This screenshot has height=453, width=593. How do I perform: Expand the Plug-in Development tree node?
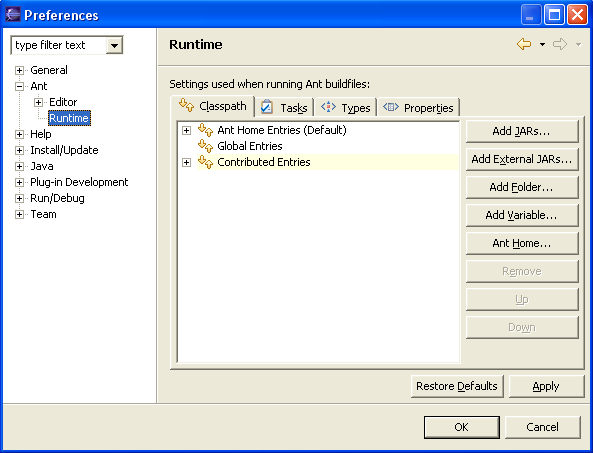pyautogui.click(x=19, y=182)
